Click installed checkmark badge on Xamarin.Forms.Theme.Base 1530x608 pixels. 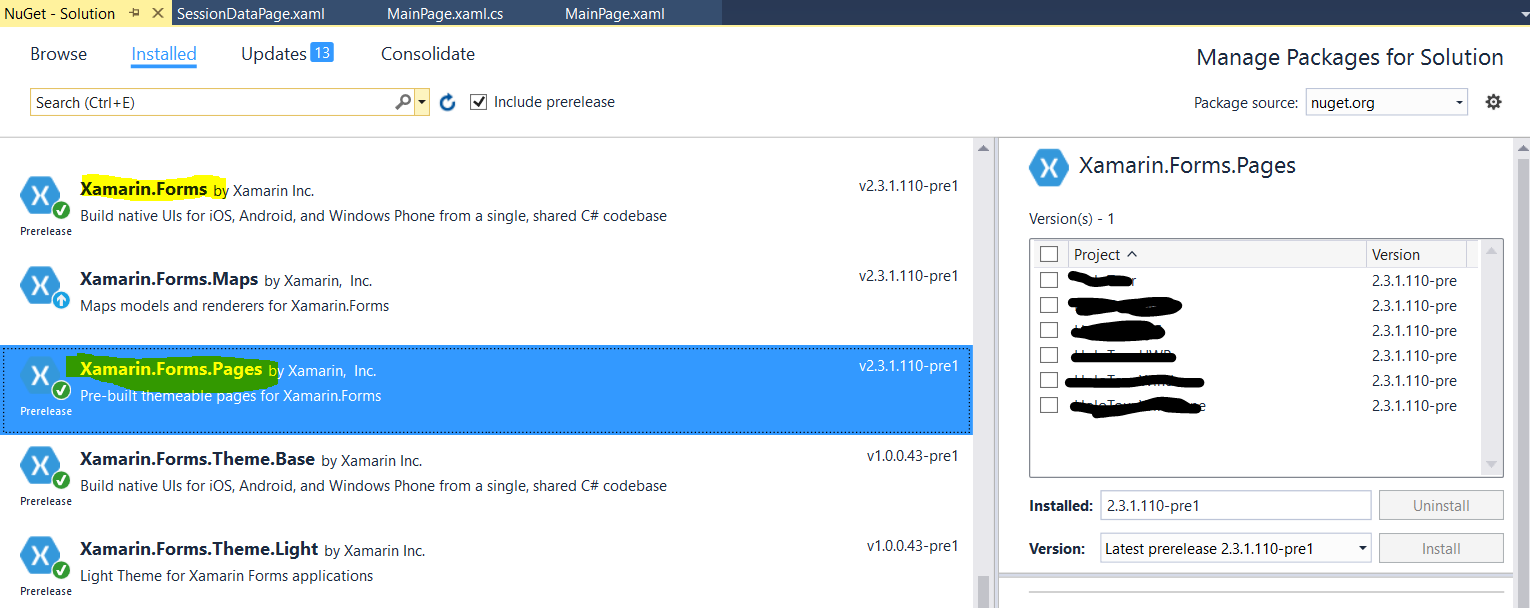pos(61,480)
